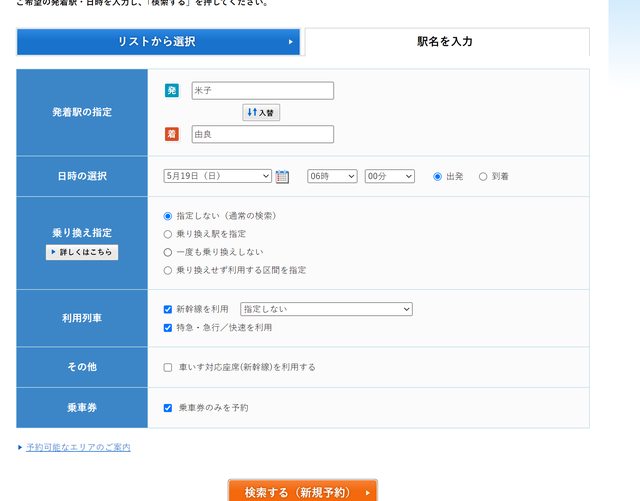
Task: Enable 車いす対応座席 checkbox
Action: coord(168,367)
